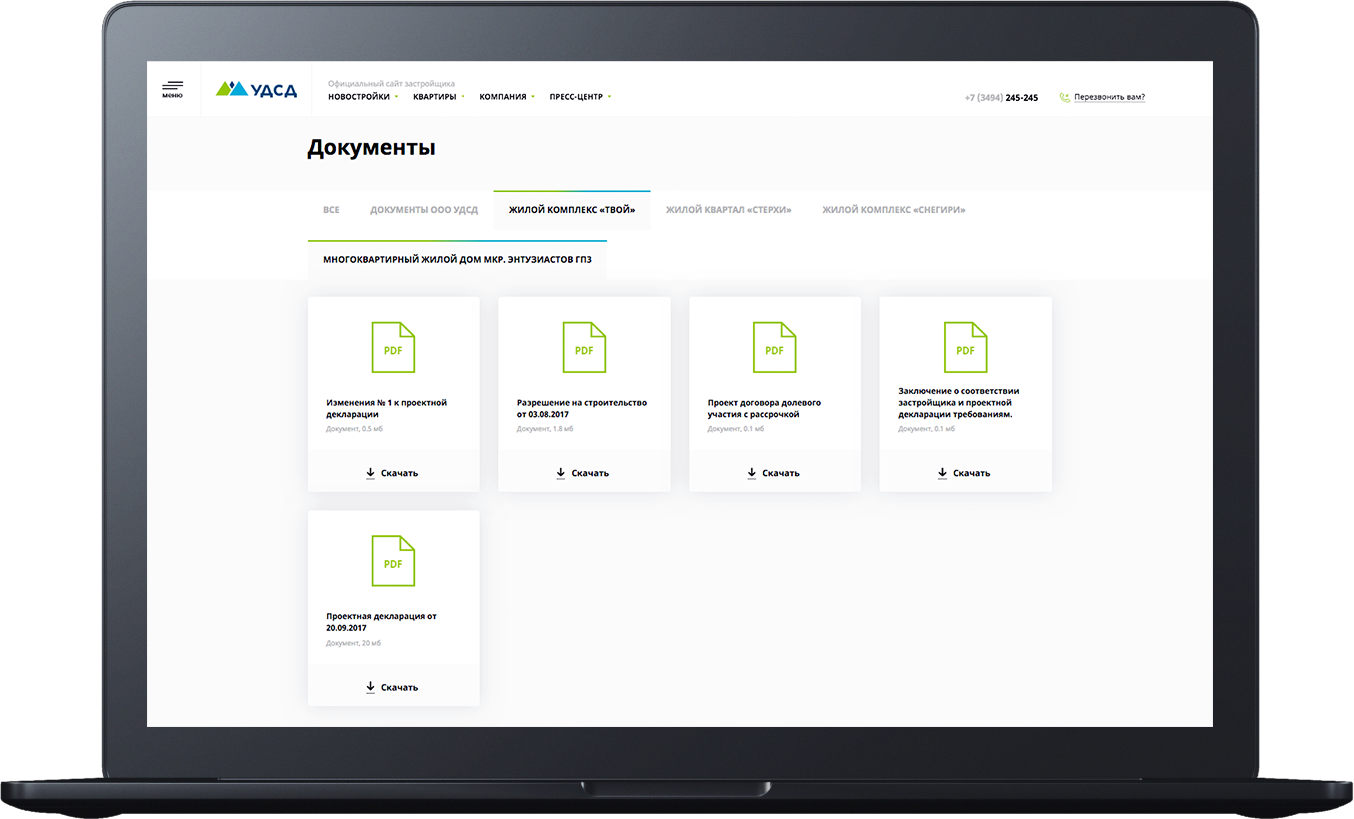
Task: Open Жилой комплекс «Снегири» tab
Action: pyautogui.click(x=894, y=210)
